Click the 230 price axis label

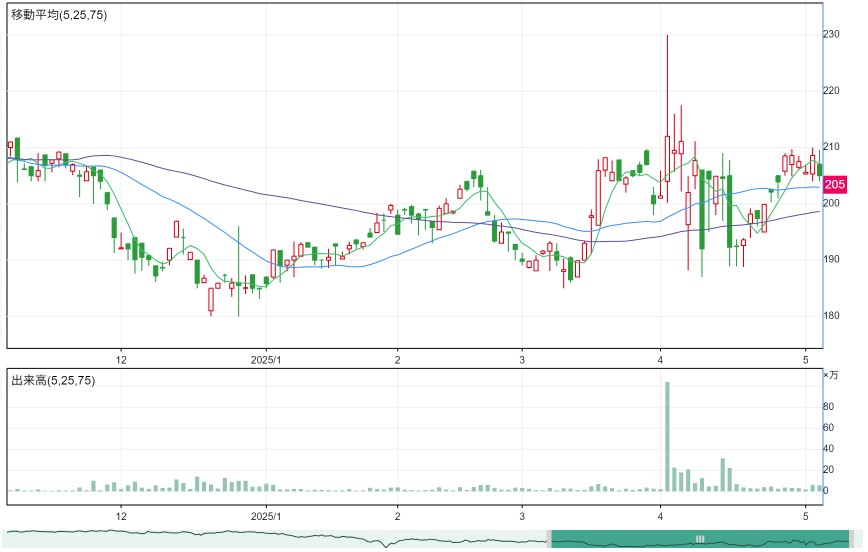[x=831, y=34]
